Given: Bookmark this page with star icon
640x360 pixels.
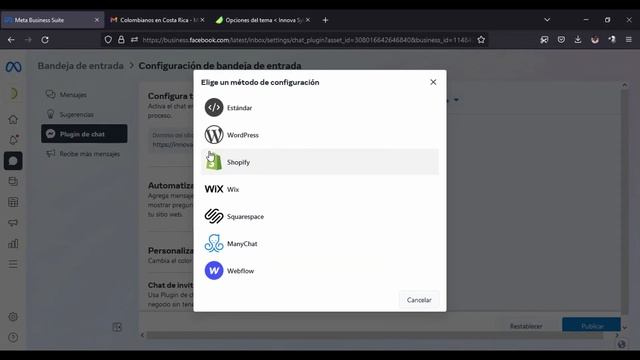Looking at the screenshot, I should (481, 40).
